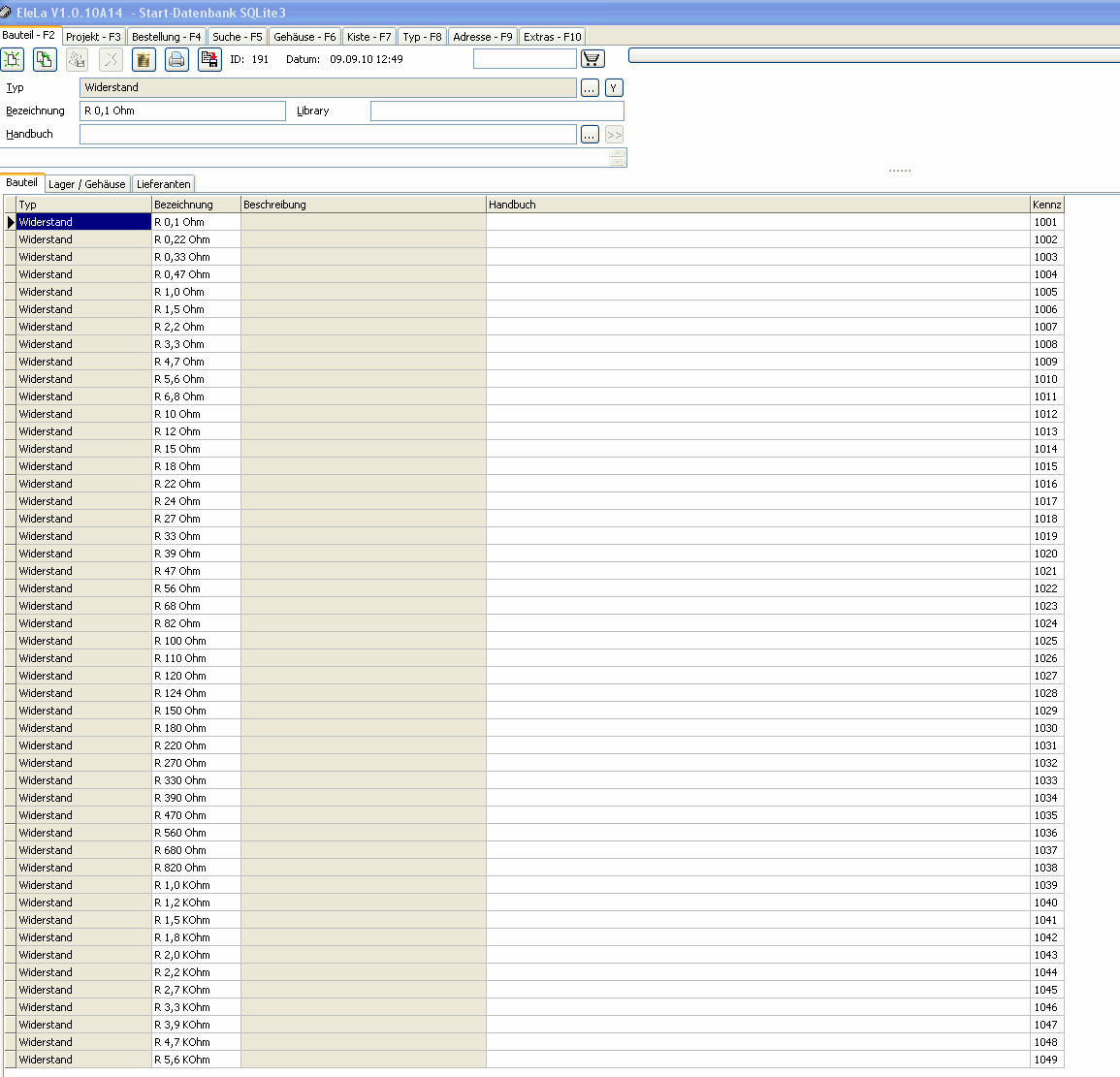Click the new component icon
The height and width of the screenshot is (1077, 1120).
[13, 60]
